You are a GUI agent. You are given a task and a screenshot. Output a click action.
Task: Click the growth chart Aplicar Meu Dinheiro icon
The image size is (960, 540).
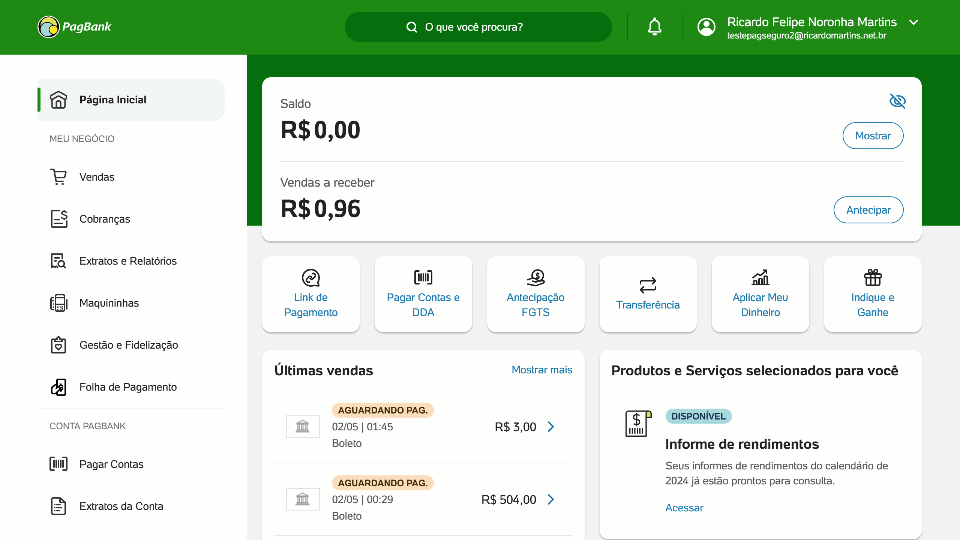(760, 278)
